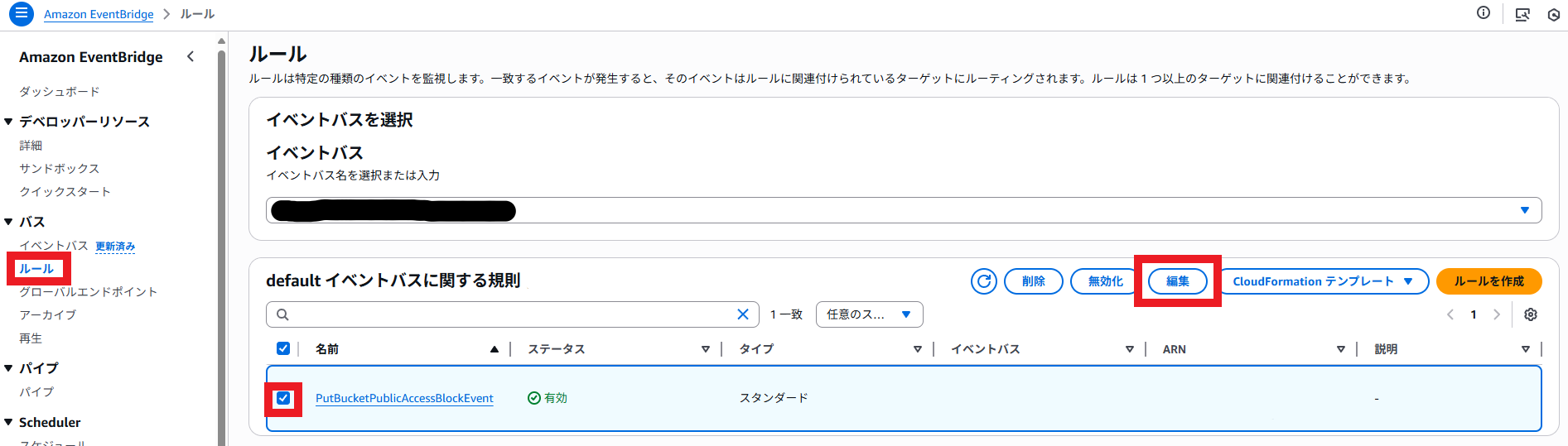Uncheck the PutBucketPublicAccessBlockEvent row checkbox

[x=283, y=398]
